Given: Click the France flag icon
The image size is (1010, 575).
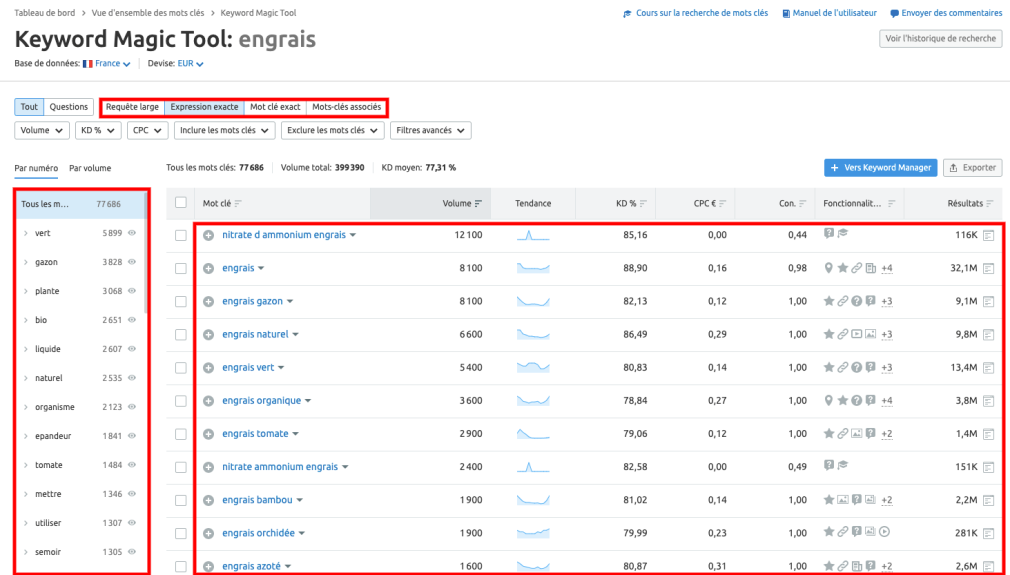Looking at the screenshot, I should (x=88, y=64).
